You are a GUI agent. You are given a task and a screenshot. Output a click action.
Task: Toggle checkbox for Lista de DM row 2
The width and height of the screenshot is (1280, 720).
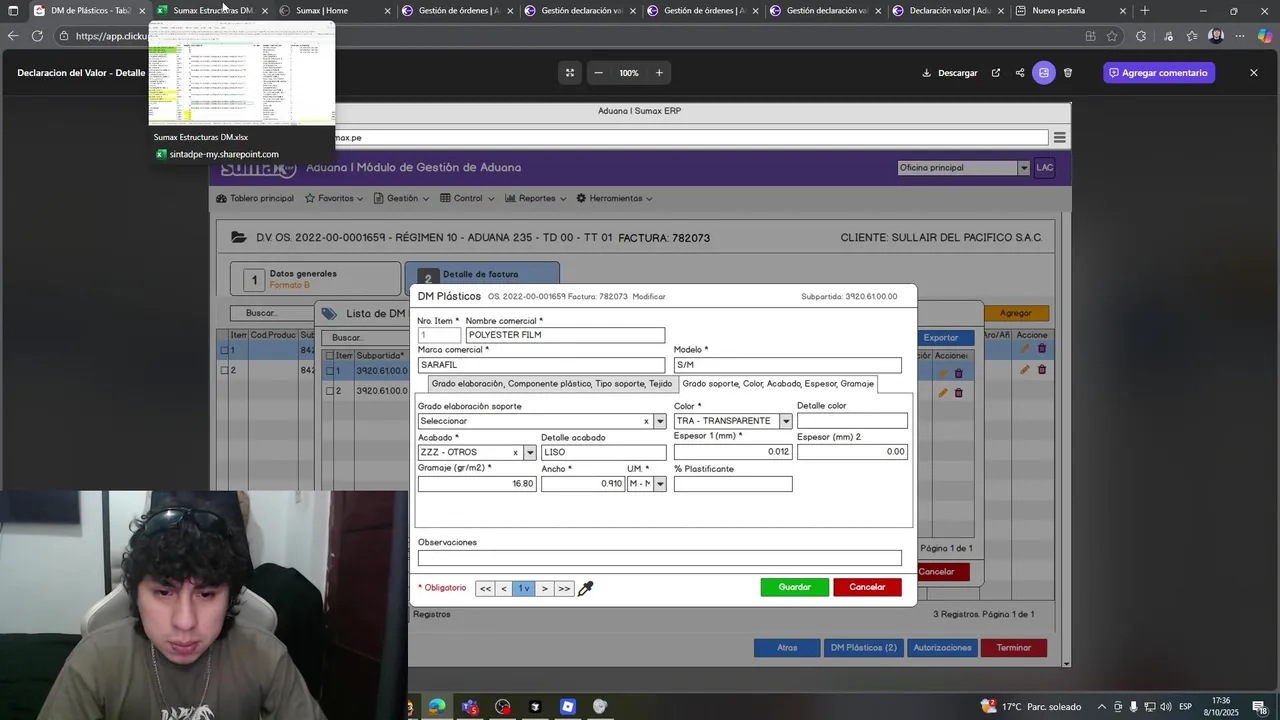click(330, 391)
